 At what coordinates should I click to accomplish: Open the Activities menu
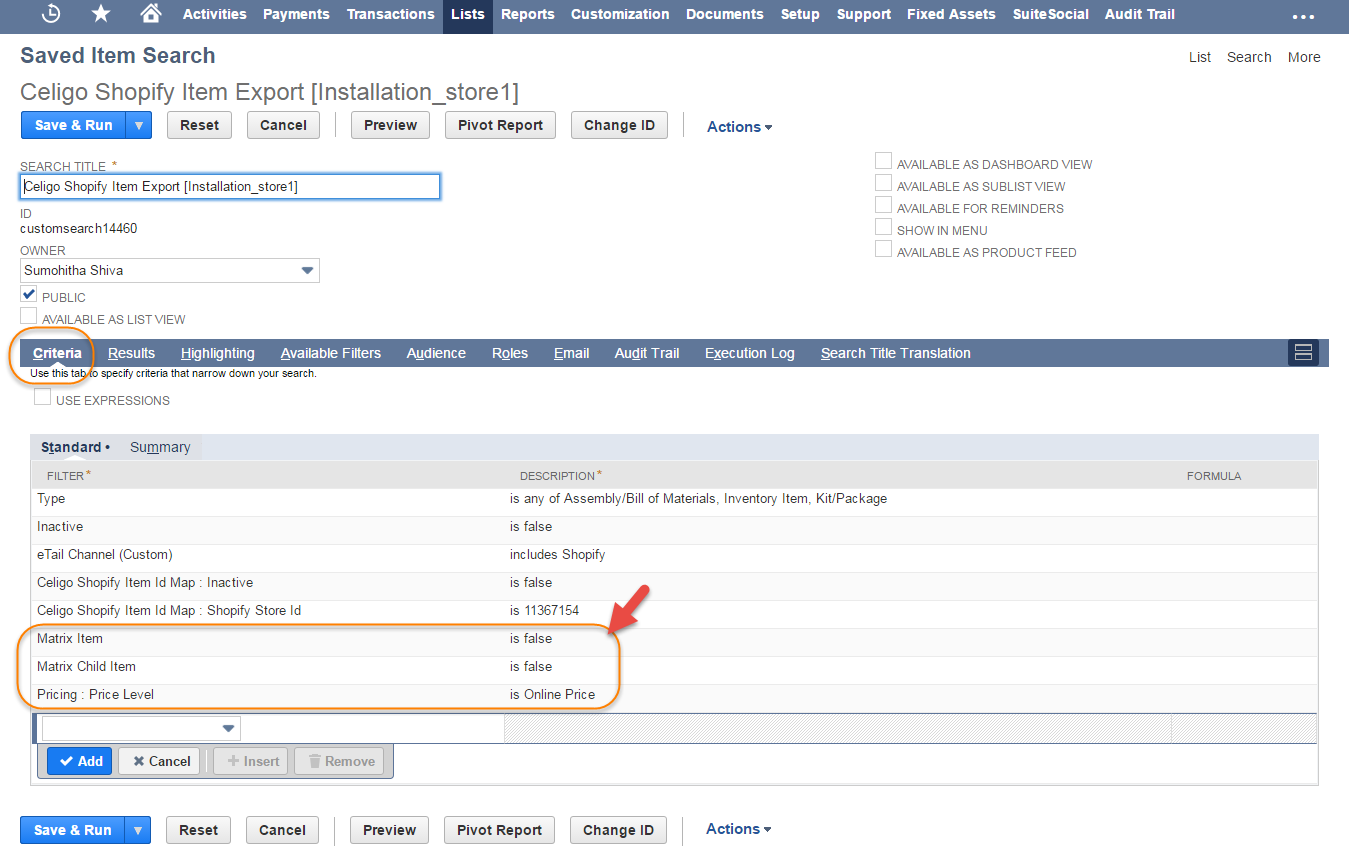point(215,14)
